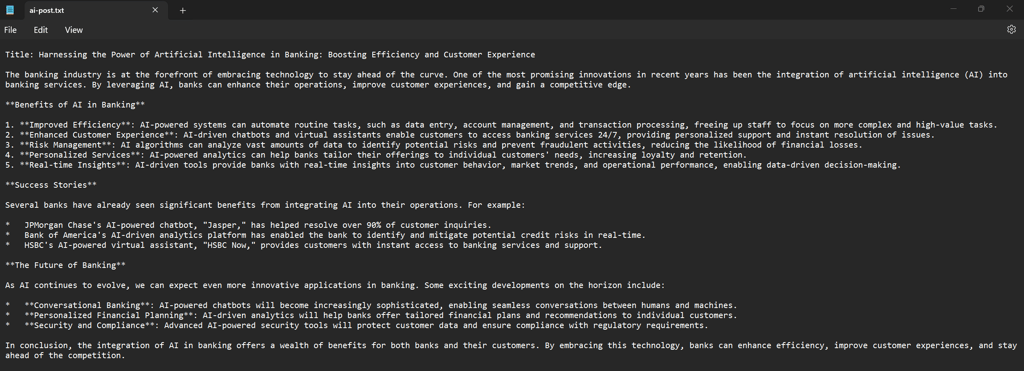The height and width of the screenshot is (371, 1024).
Task: Place cursor on the JPMorgan Chase bullet
Action: point(248,225)
